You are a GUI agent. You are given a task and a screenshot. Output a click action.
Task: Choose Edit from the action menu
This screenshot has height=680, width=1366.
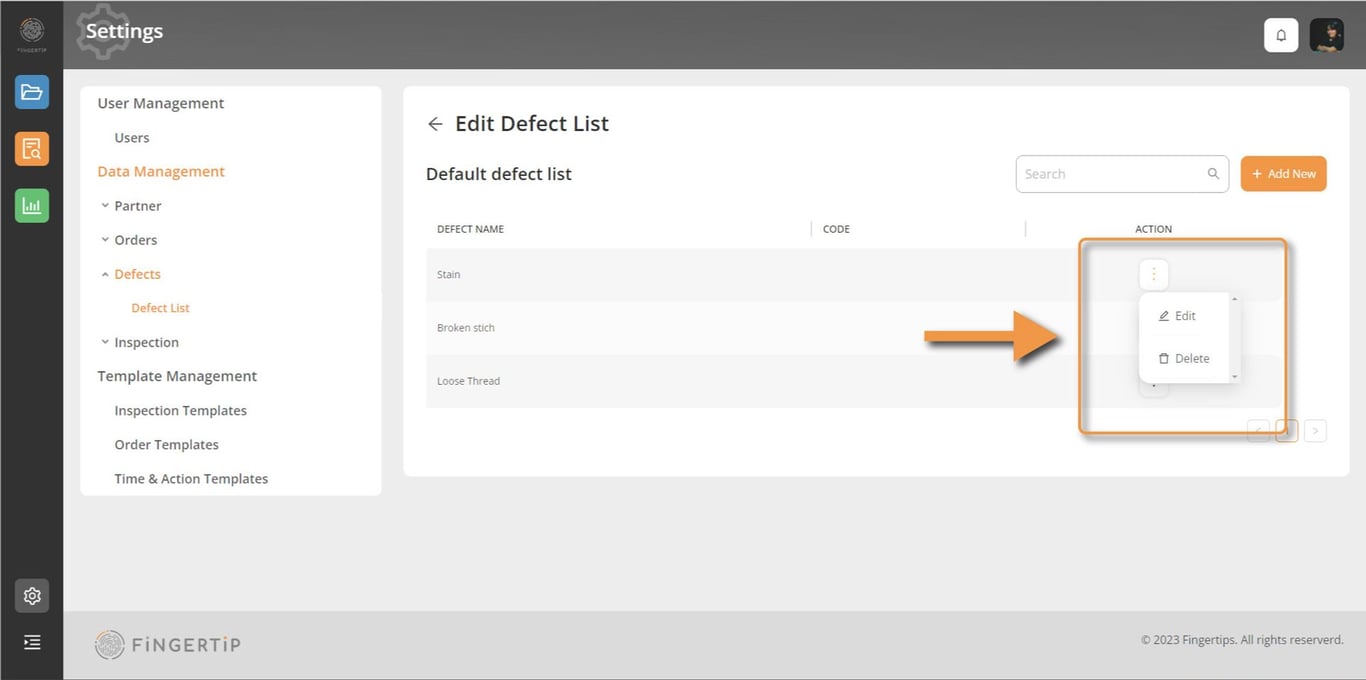(1177, 316)
